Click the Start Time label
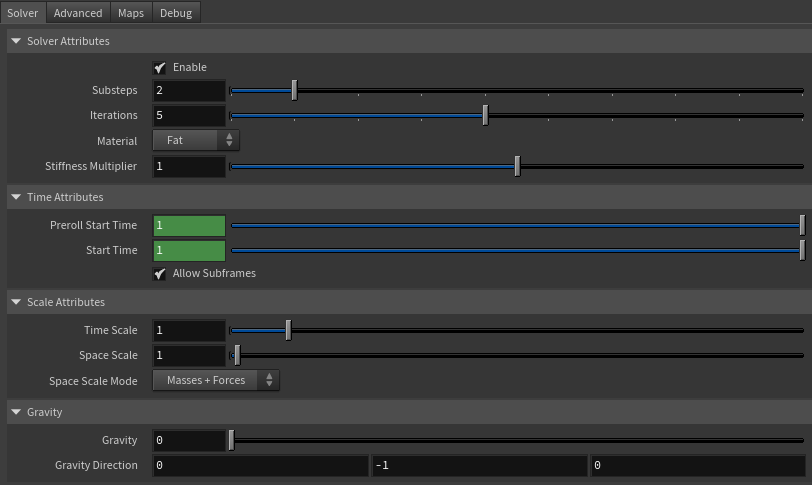The width and height of the screenshot is (812, 485). pyautogui.click(x=111, y=251)
